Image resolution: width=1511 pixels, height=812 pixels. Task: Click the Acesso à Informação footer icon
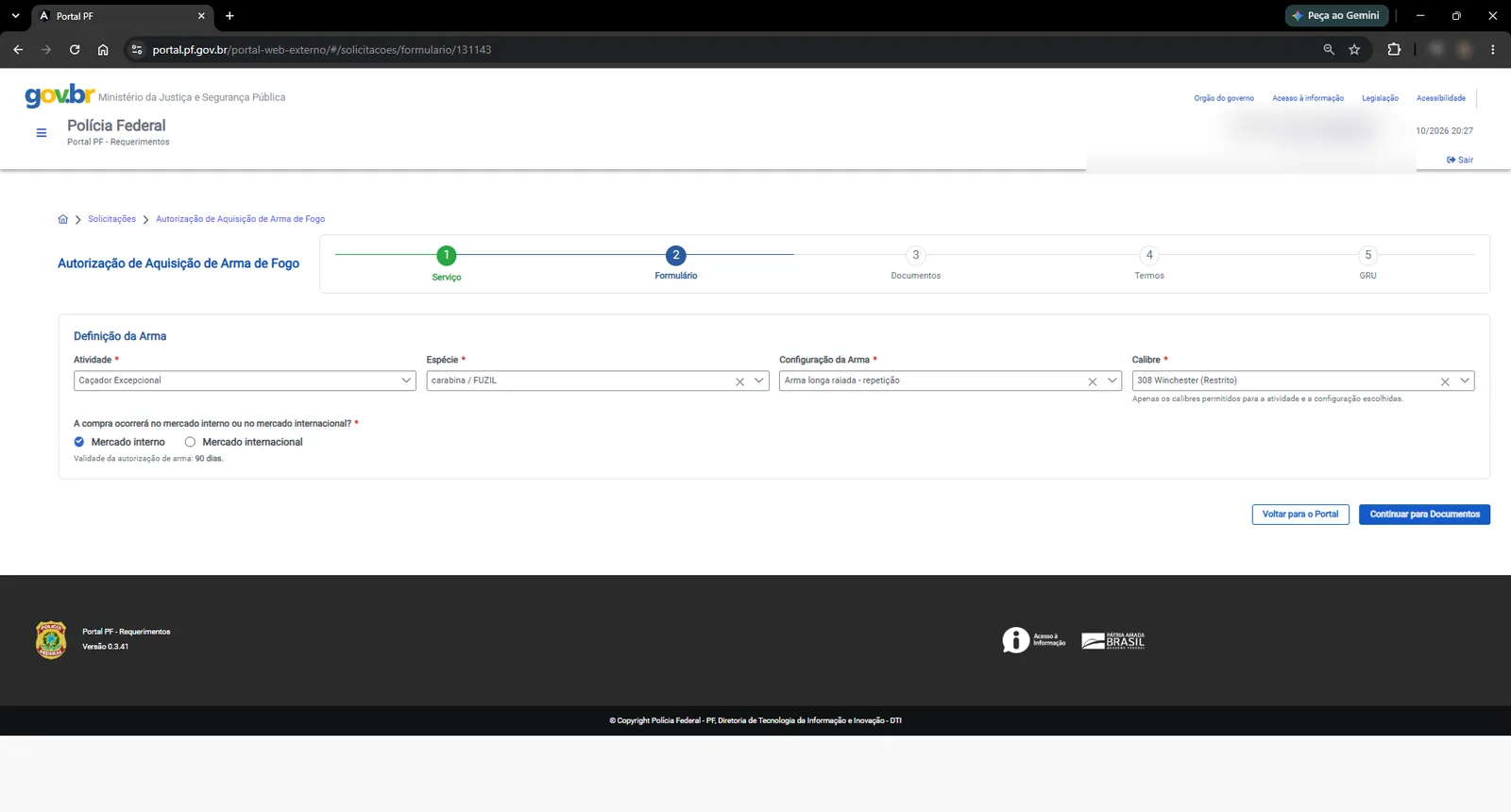point(1034,640)
